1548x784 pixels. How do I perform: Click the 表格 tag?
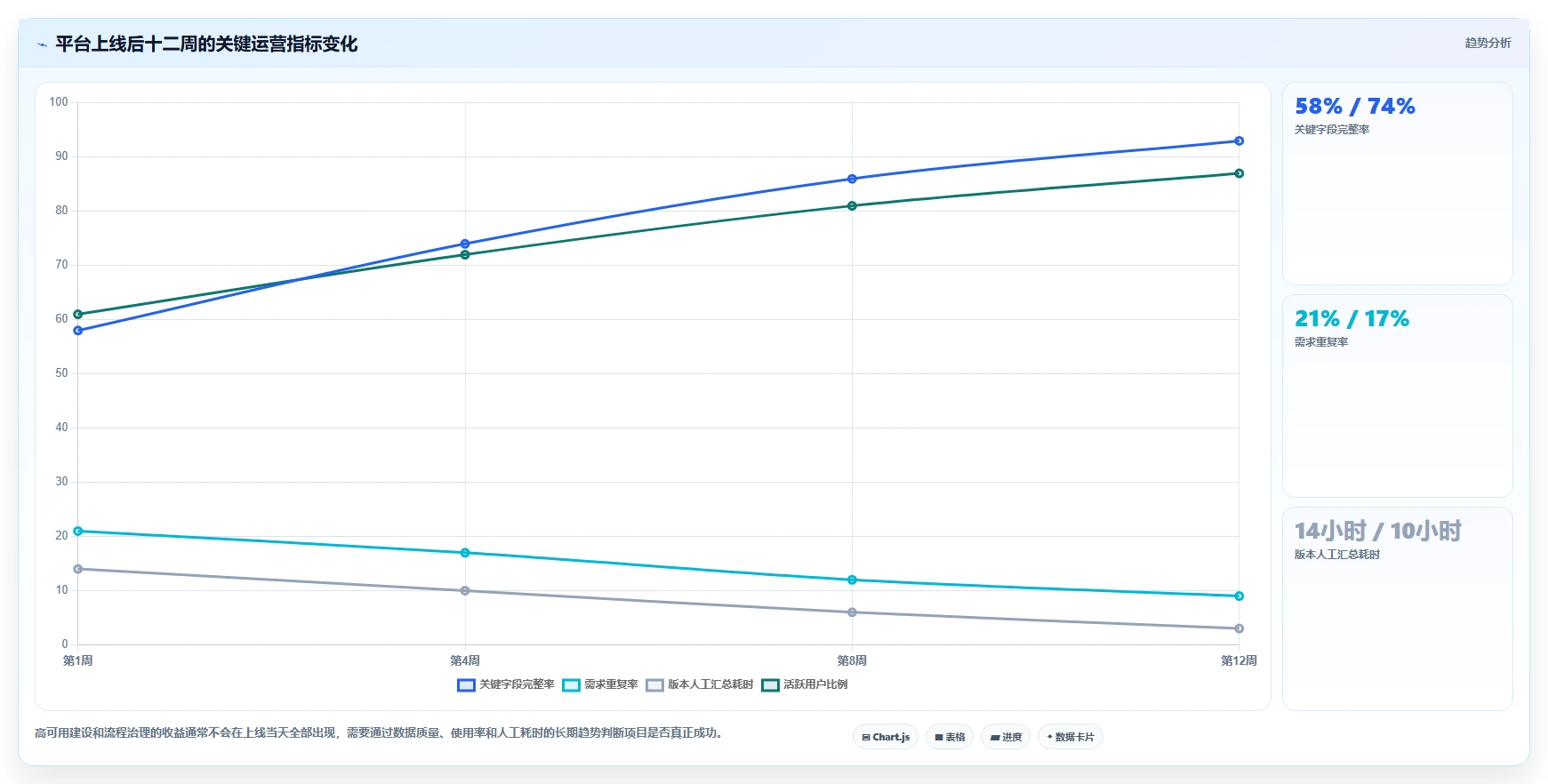[950, 737]
